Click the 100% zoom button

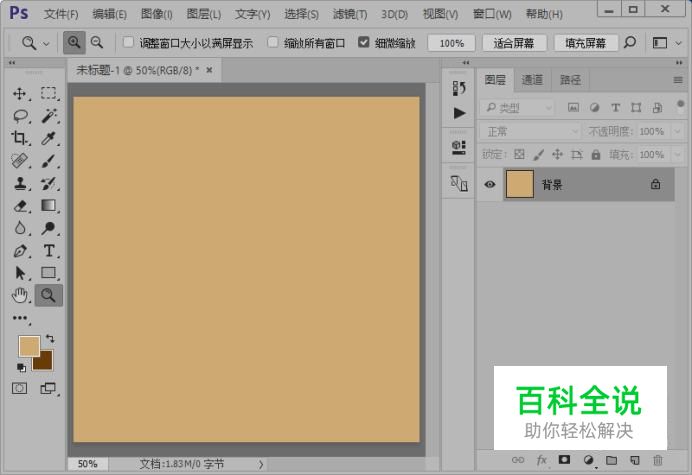(x=451, y=43)
